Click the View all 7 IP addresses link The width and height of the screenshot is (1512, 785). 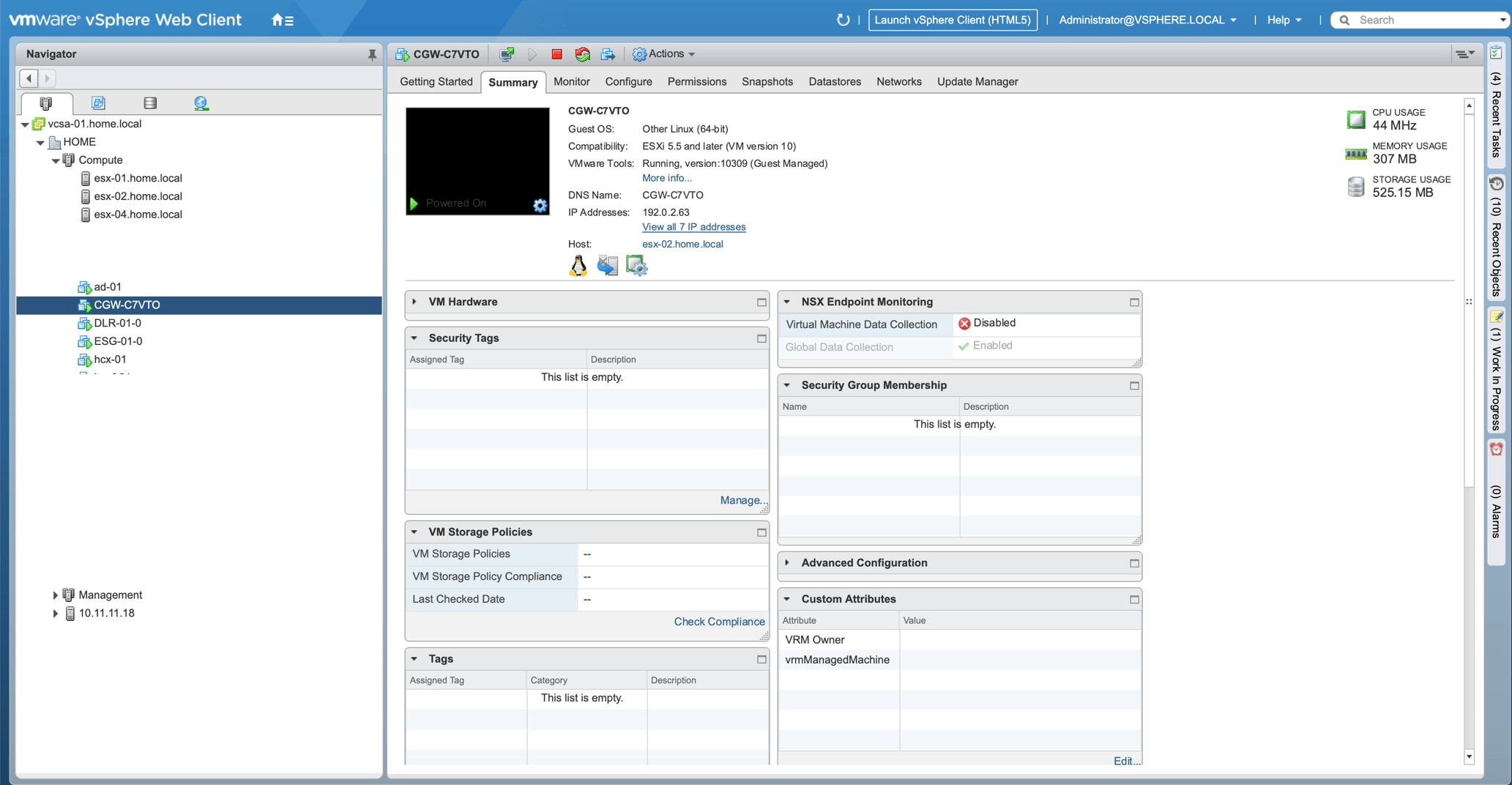[x=693, y=227]
